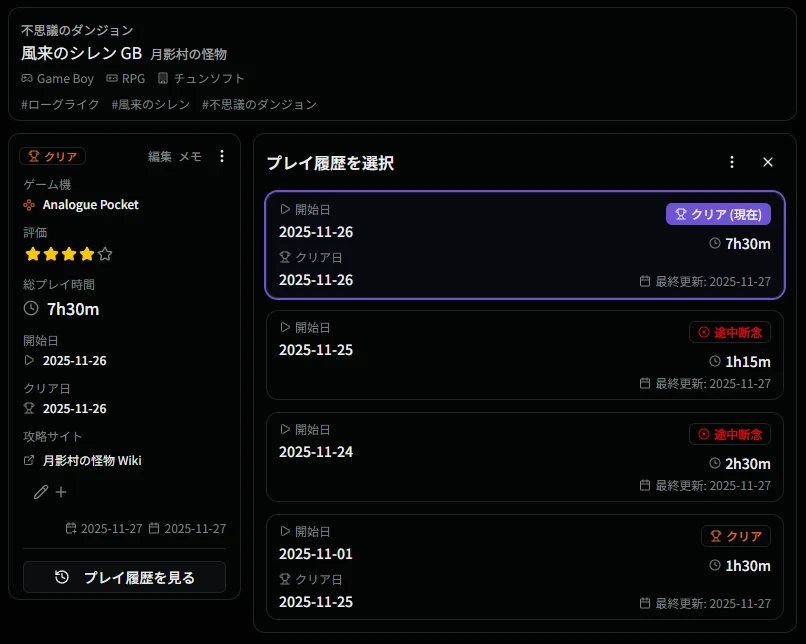Click the Analogue Pocket controller icon
Viewport: 806px width, 644px height.
[x=29, y=204]
